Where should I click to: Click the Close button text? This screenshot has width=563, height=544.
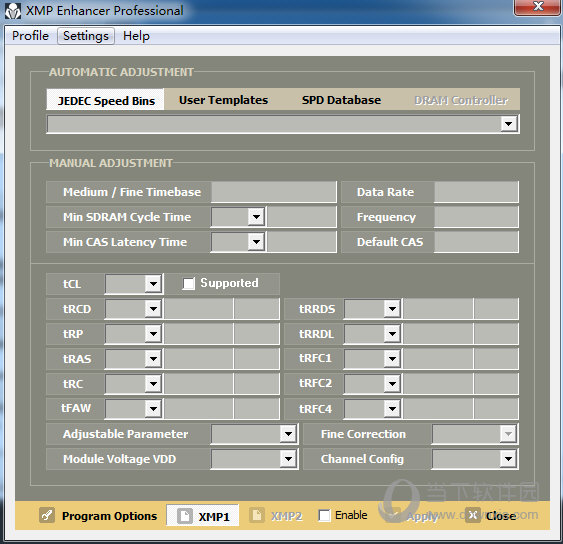501,516
